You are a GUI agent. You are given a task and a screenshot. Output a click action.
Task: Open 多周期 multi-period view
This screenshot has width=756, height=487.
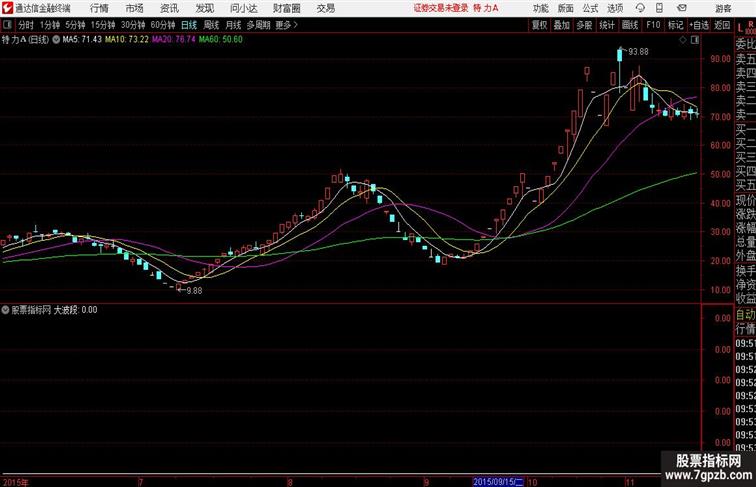(258, 25)
